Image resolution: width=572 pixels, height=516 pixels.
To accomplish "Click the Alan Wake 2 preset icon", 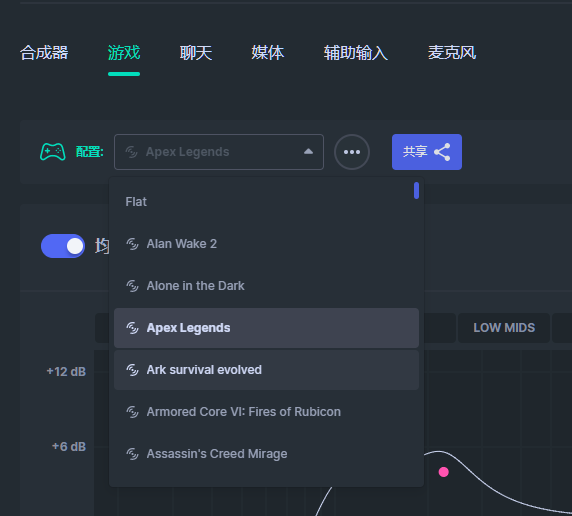I will pyautogui.click(x=132, y=244).
